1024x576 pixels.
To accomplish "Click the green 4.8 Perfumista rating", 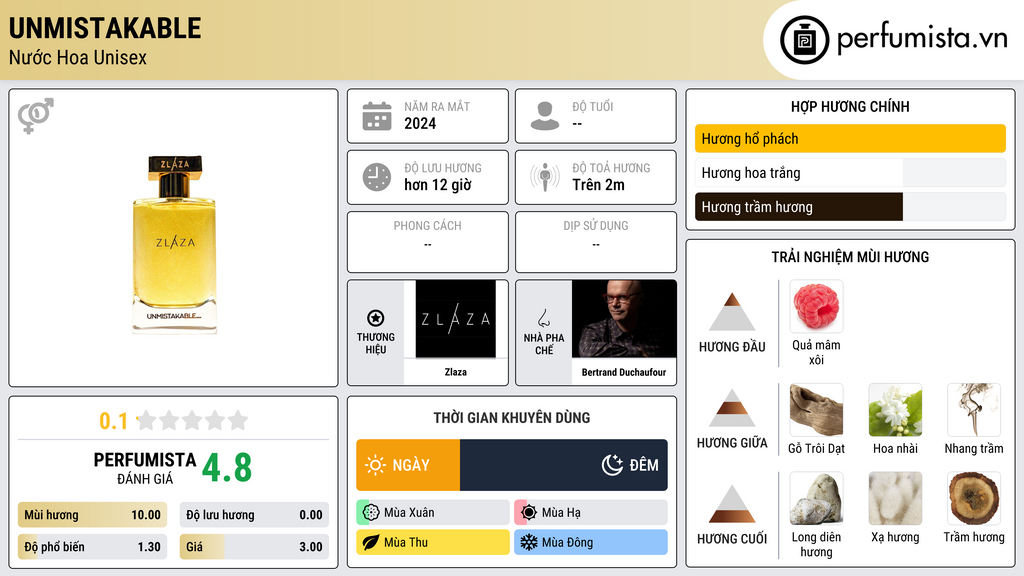I will pos(227,468).
